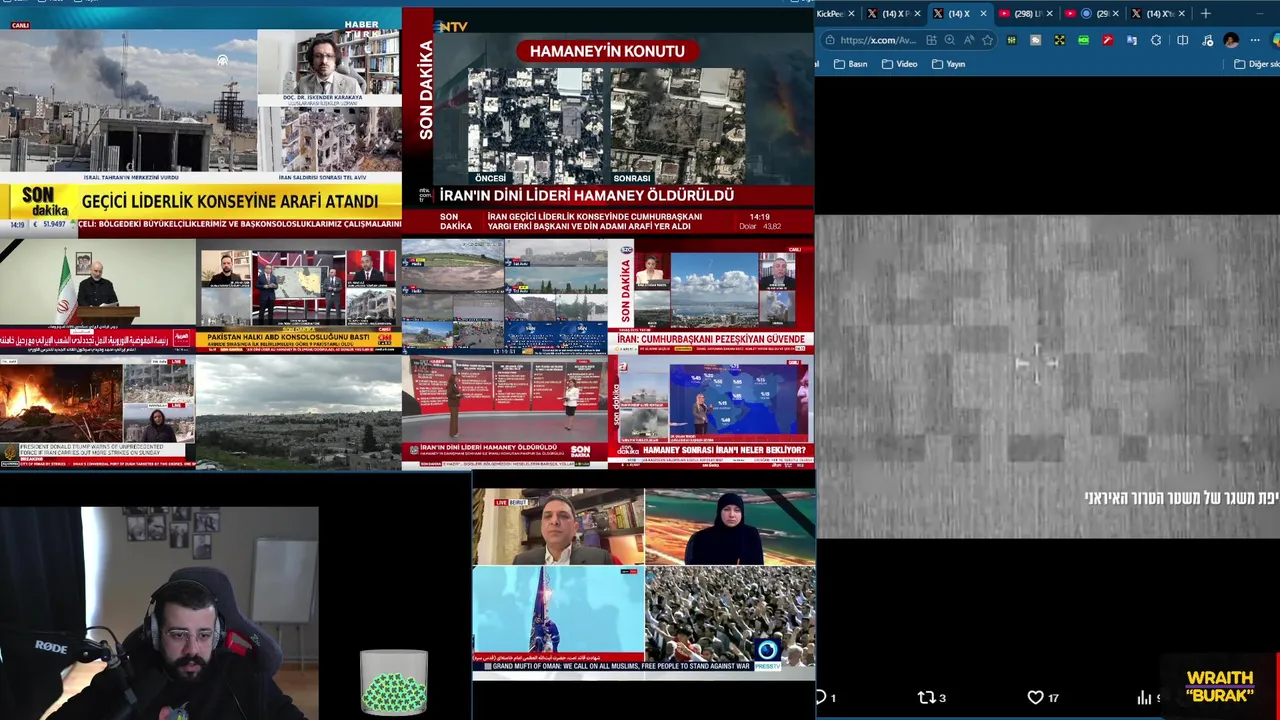
Task: Toggle split screen view icon
Action: (1182, 40)
